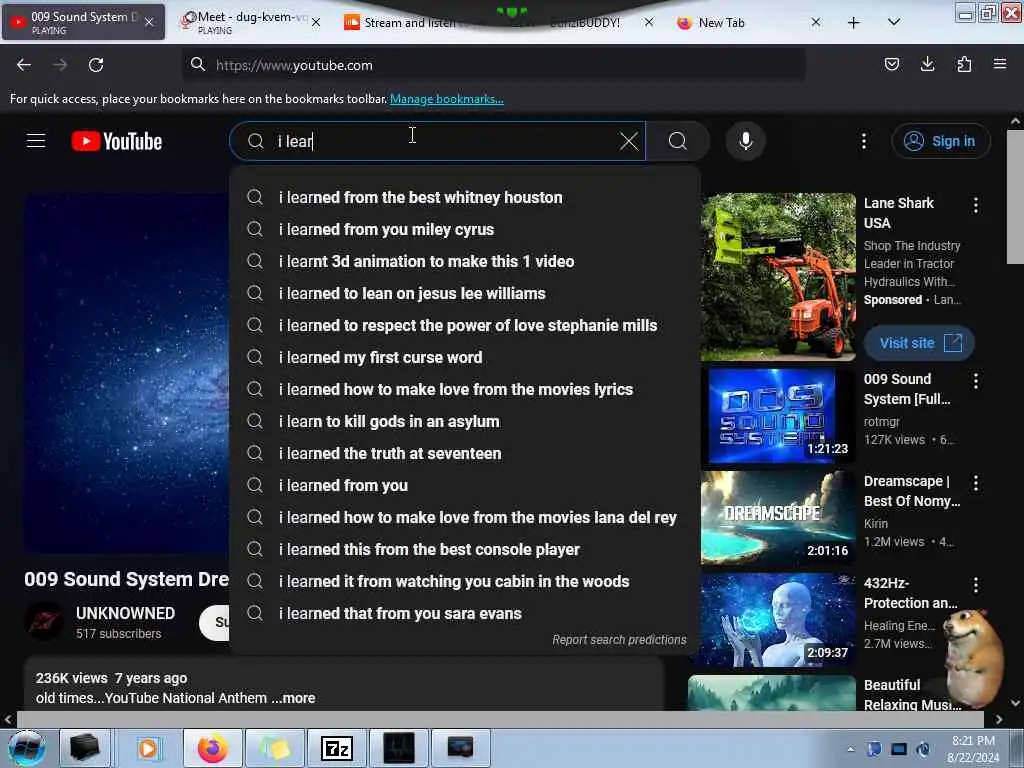Open the Windows Start orb
This screenshot has height=768, width=1024.
[26, 748]
